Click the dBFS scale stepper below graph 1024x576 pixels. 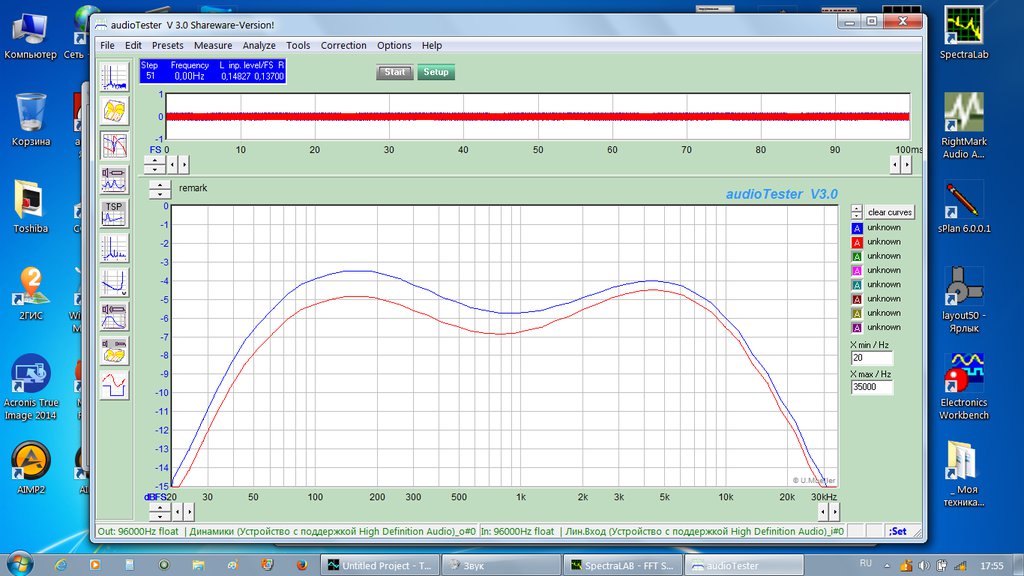[160, 512]
